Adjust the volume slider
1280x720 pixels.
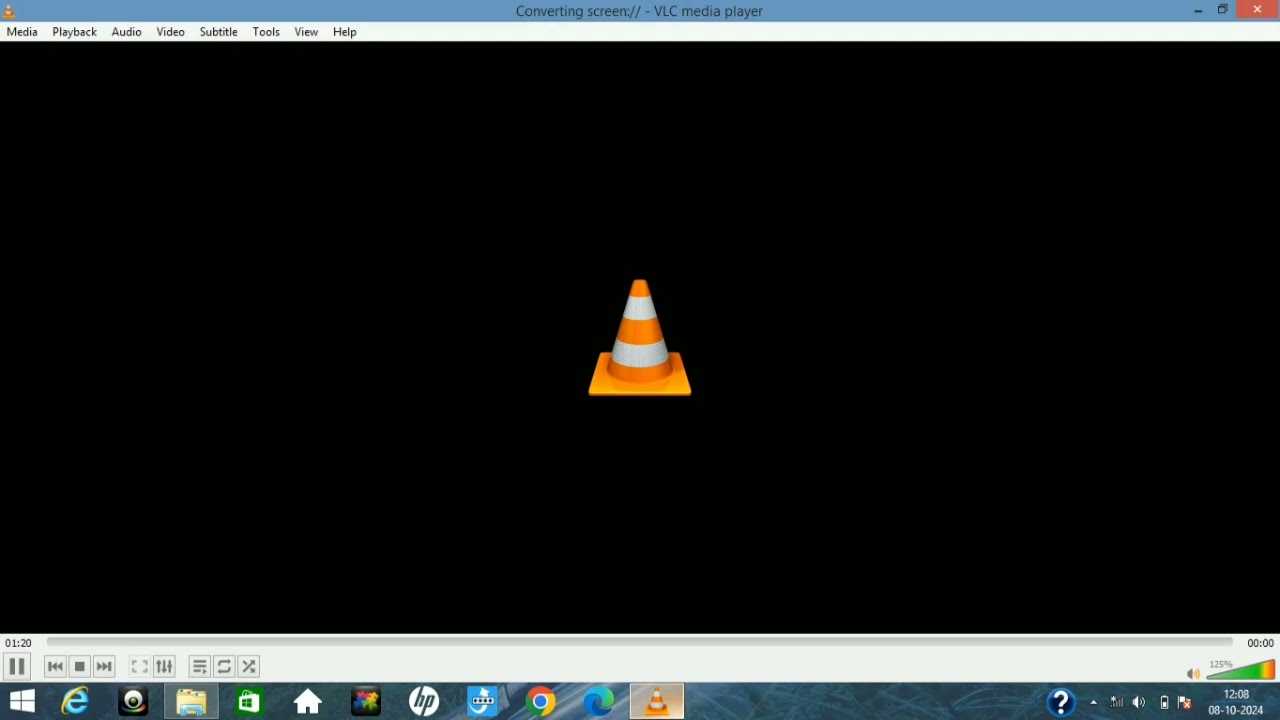[x=1241, y=670]
